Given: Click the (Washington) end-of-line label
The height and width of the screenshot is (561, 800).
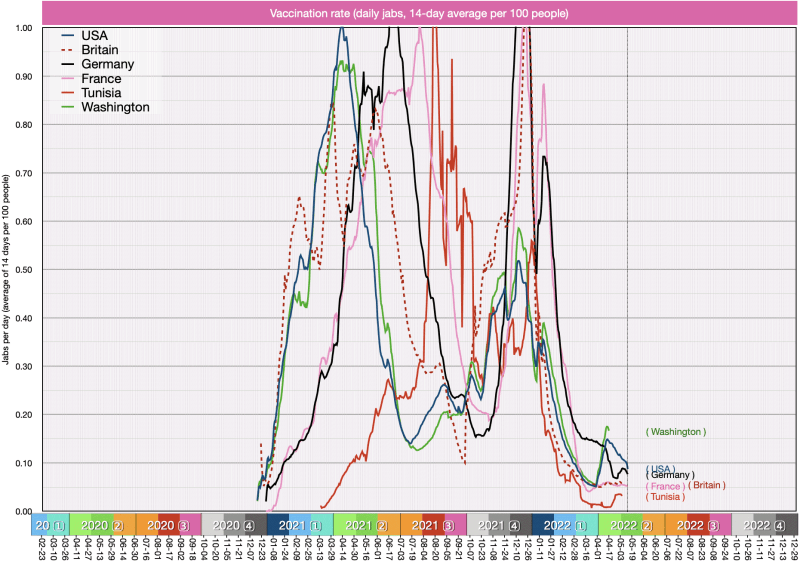Looking at the screenshot, I should (676, 432).
